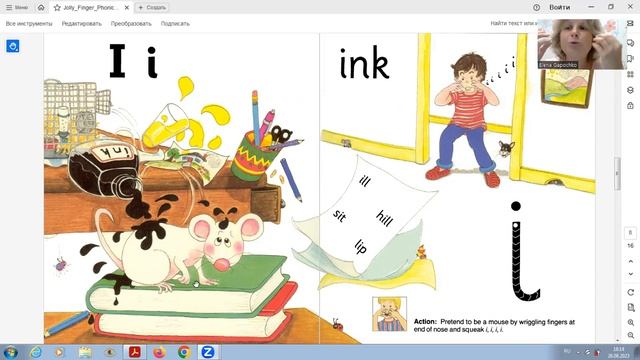The width and height of the screenshot is (640, 360).
Task: Close the Jolly_Finger_Phonics document tab
Action: pyautogui.click(x=127, y=7)
